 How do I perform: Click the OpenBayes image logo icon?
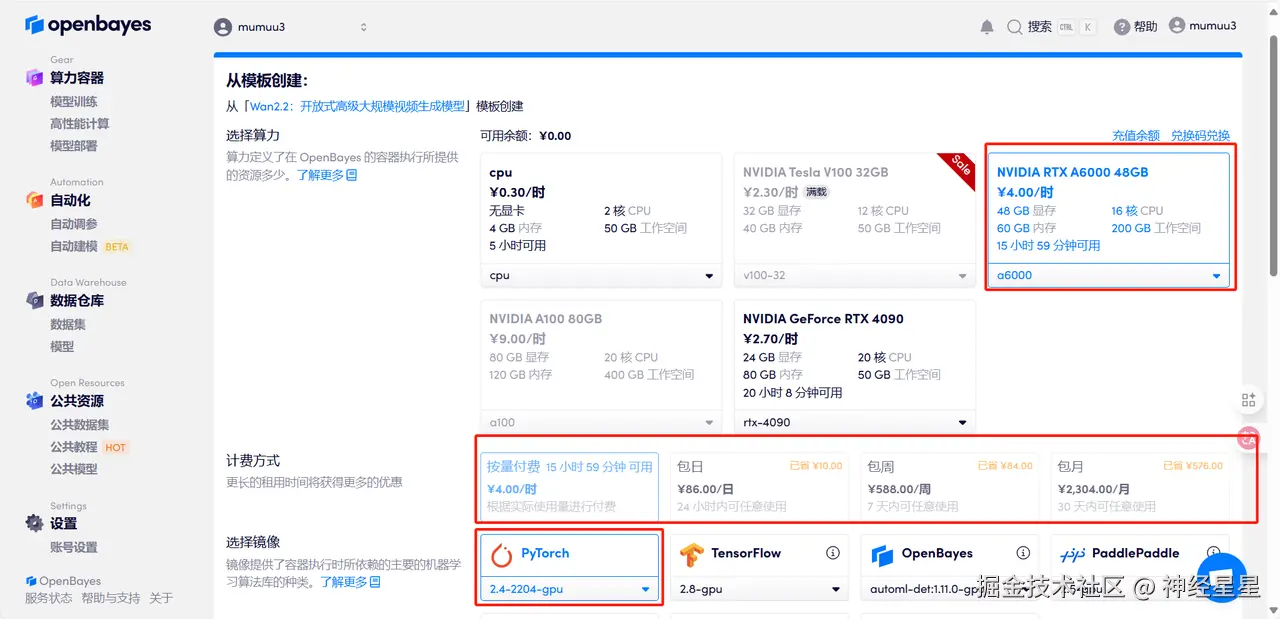pos(882,555)
